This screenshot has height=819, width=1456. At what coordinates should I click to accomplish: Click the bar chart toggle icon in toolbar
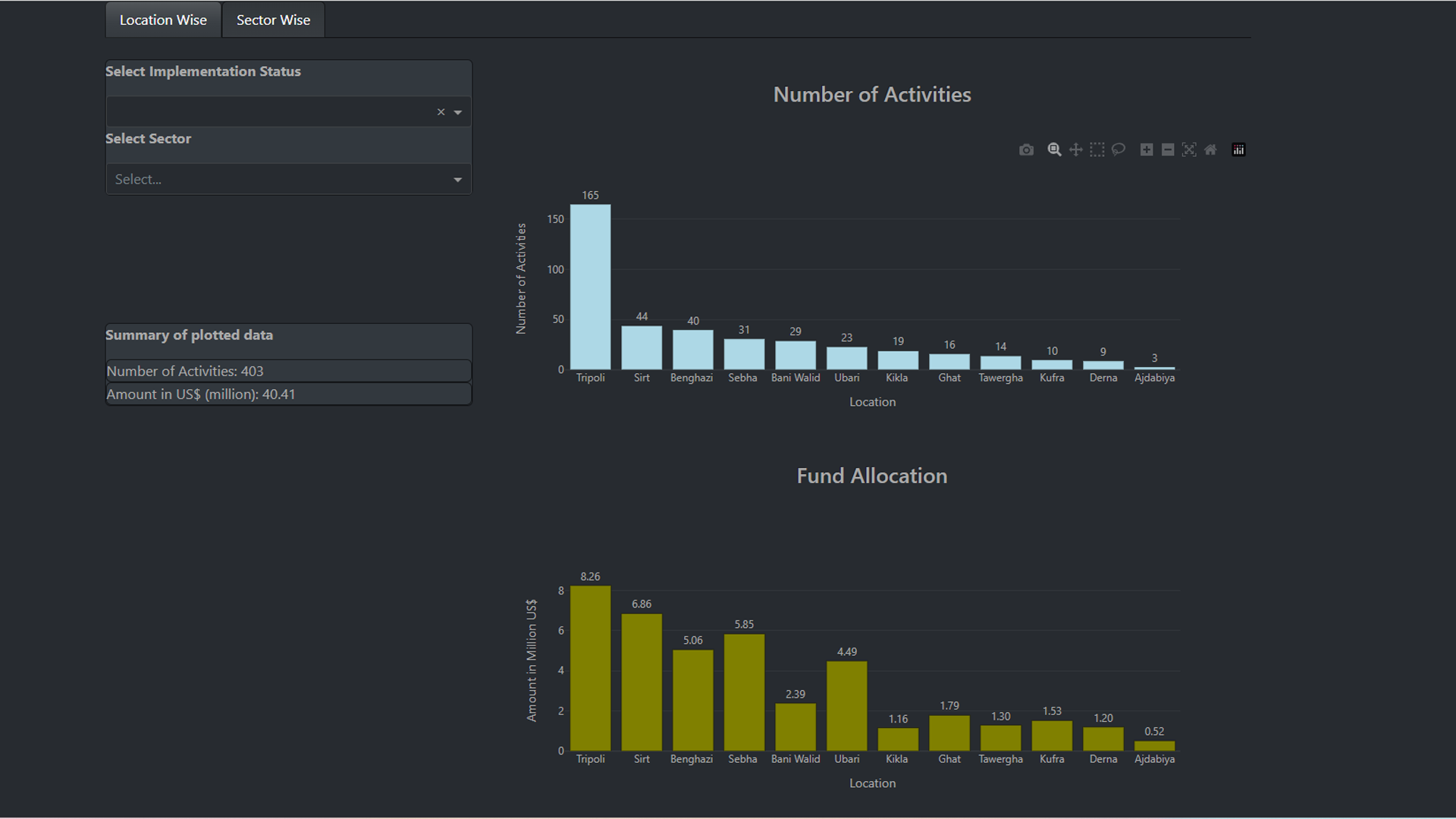coord(1240,150)
